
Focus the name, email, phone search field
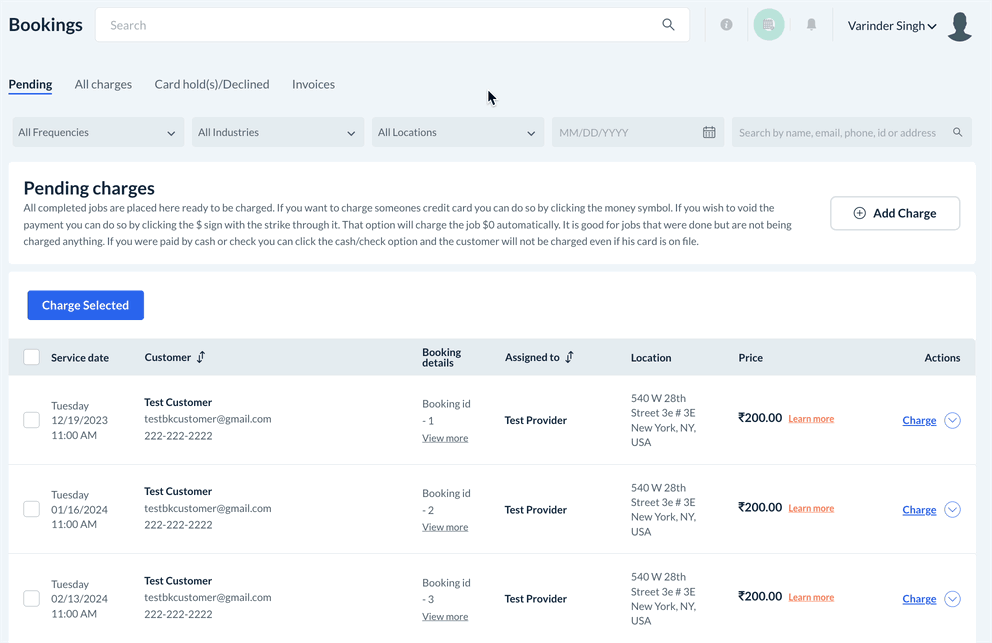840,132
